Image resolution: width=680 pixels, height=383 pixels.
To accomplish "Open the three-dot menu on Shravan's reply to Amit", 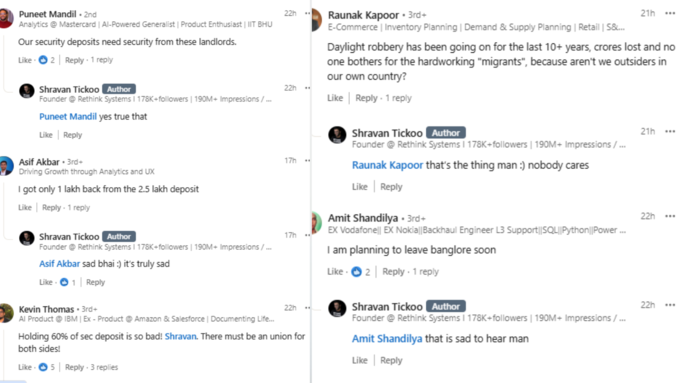I will pyautogui.click(x=670, y=305).
